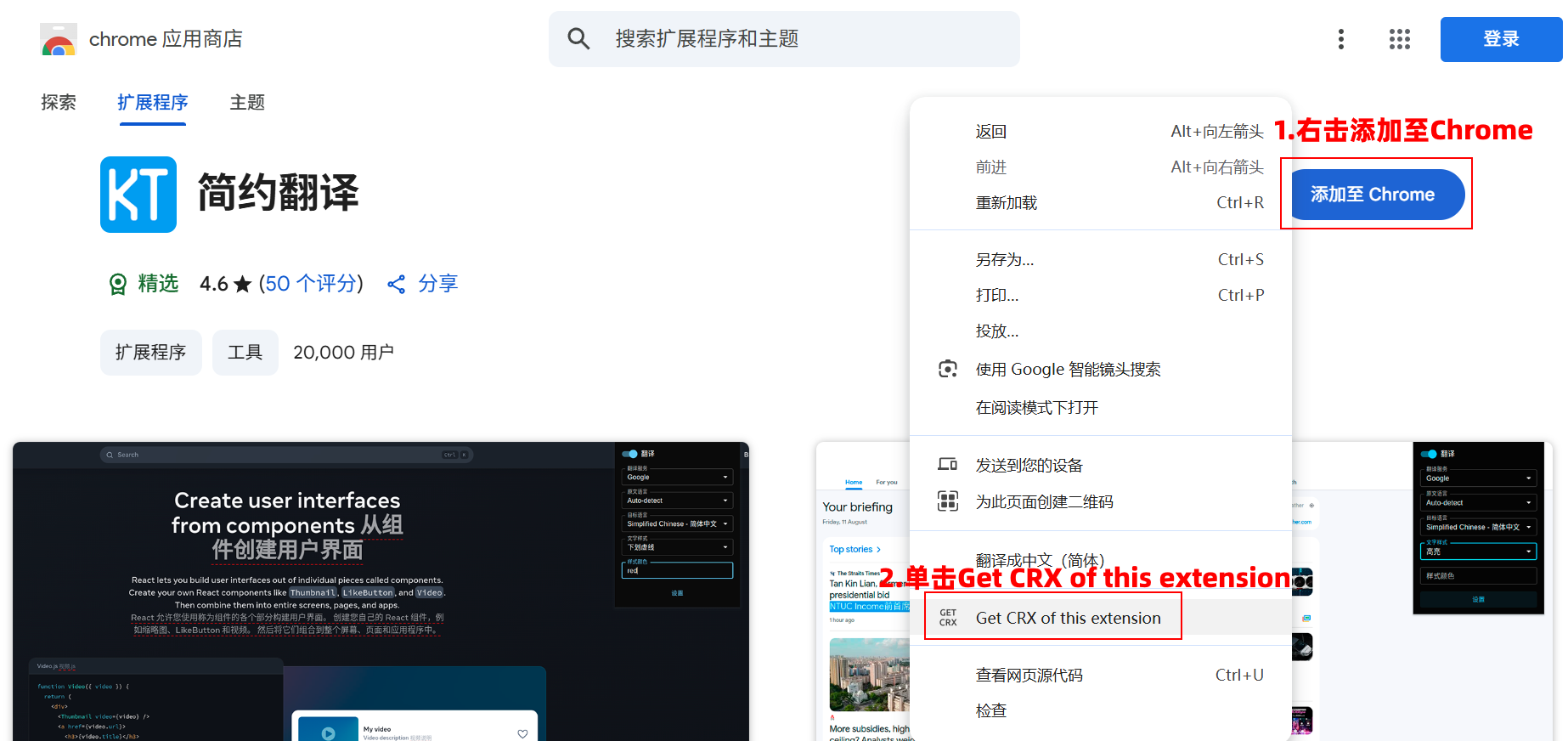Screen dimensions: 1568x741
Task: Switch to the 扩展程序 tab
Action: tap(153, 103)
